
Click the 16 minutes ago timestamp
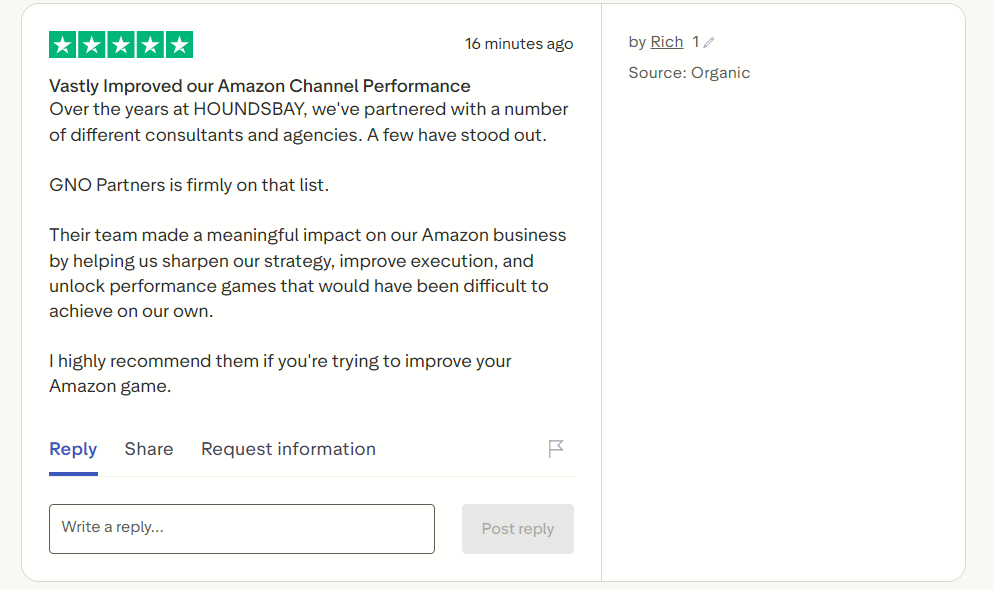coord(519,44)
